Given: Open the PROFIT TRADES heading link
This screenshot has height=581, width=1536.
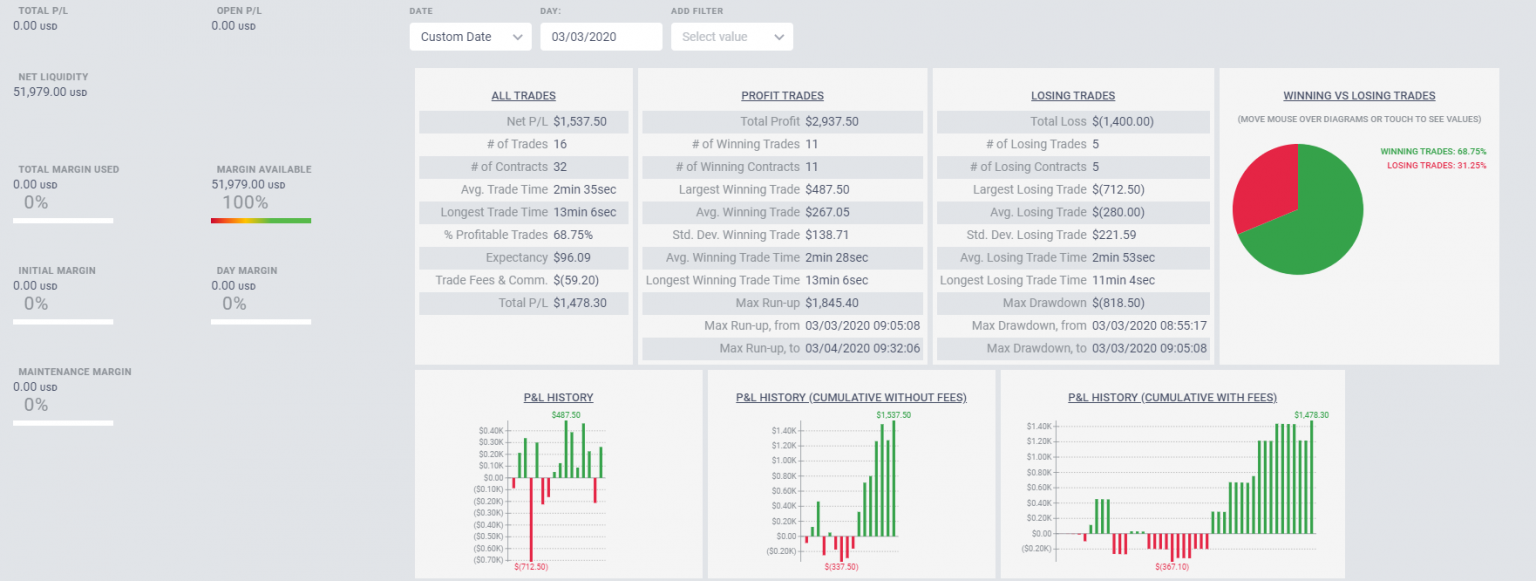Looking at the screenshot, I should click(782, 96).
